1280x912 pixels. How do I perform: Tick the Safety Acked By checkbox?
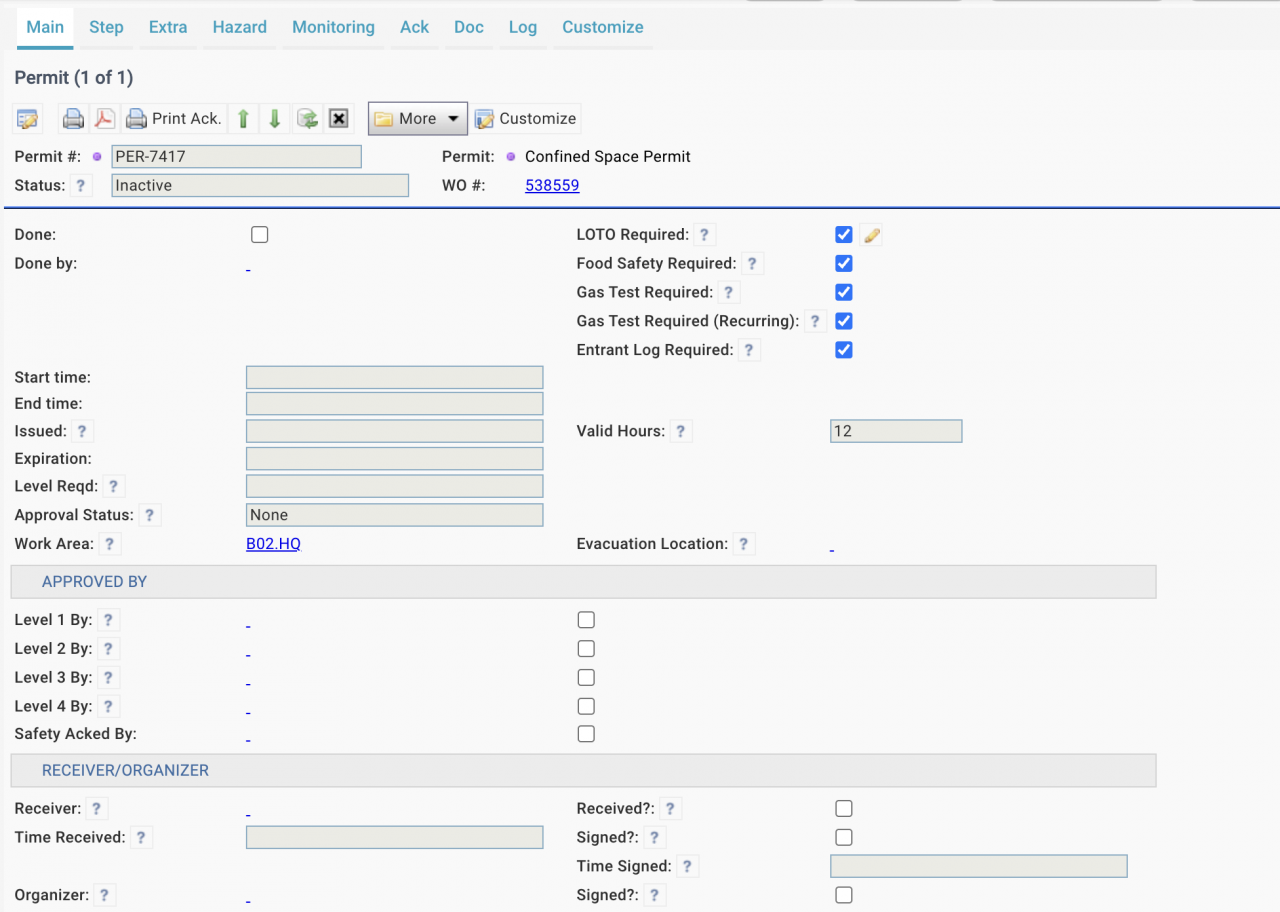point(586,734)
